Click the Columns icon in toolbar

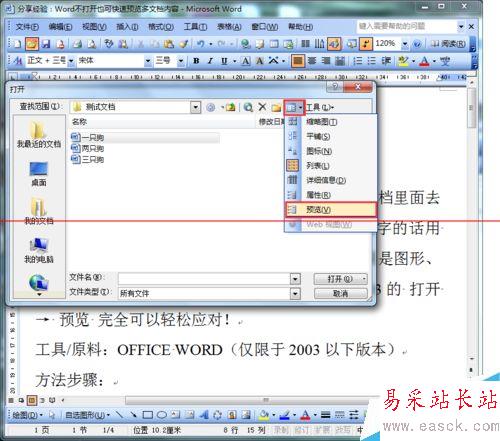click(305, 44)
